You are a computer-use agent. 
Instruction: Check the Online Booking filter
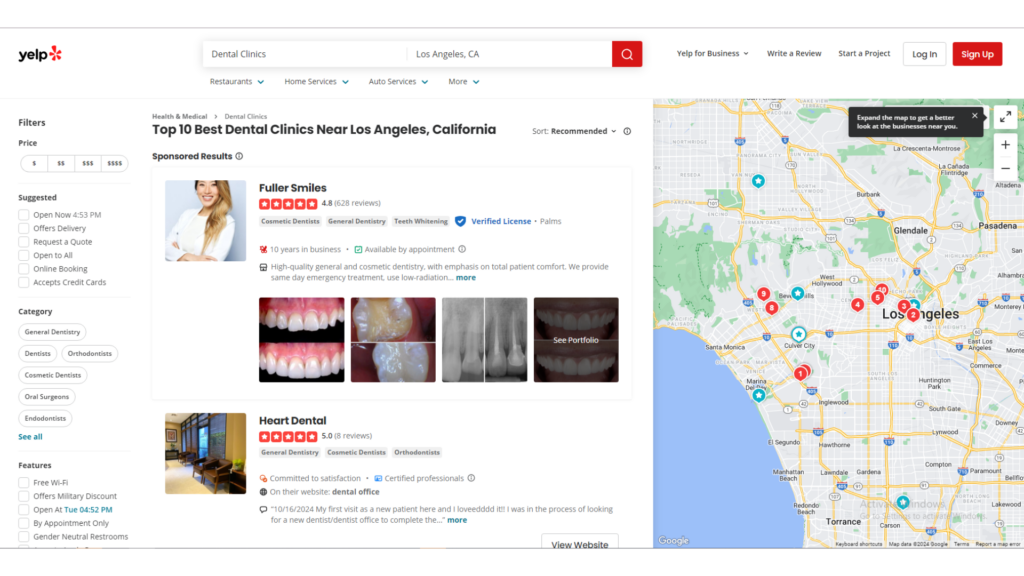(x=24, y=269)
